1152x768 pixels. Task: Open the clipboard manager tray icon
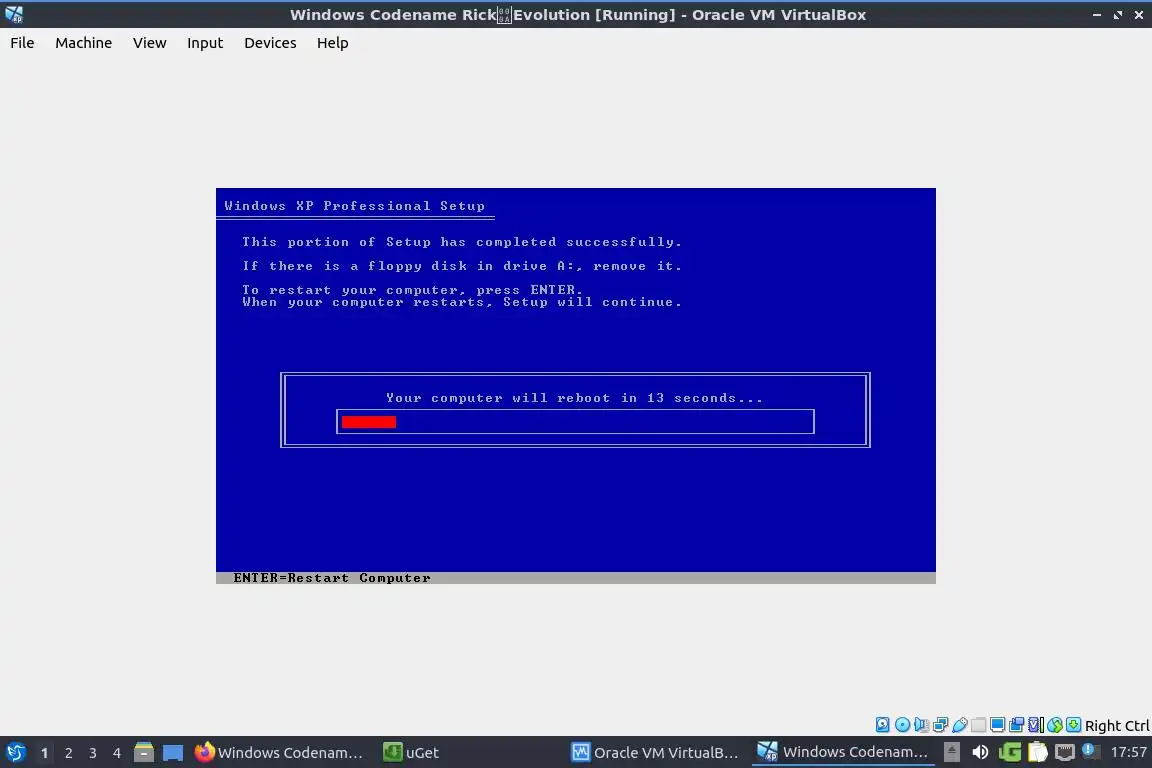[x=1037, y=752]
